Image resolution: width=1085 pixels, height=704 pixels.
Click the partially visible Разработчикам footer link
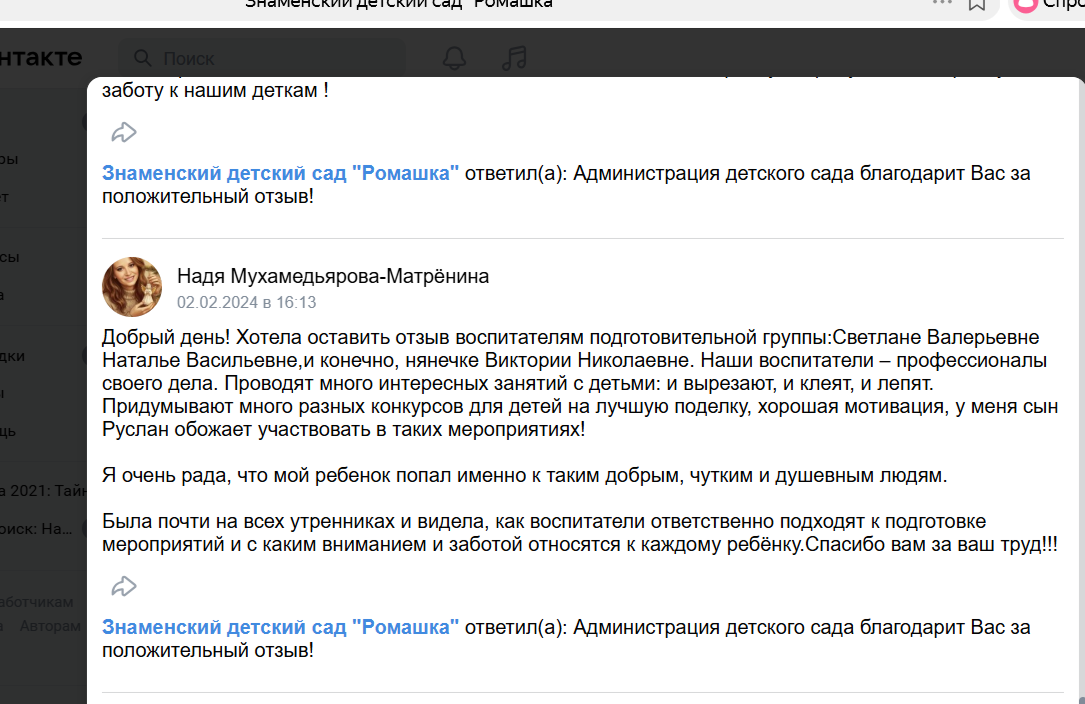(37, 602)
